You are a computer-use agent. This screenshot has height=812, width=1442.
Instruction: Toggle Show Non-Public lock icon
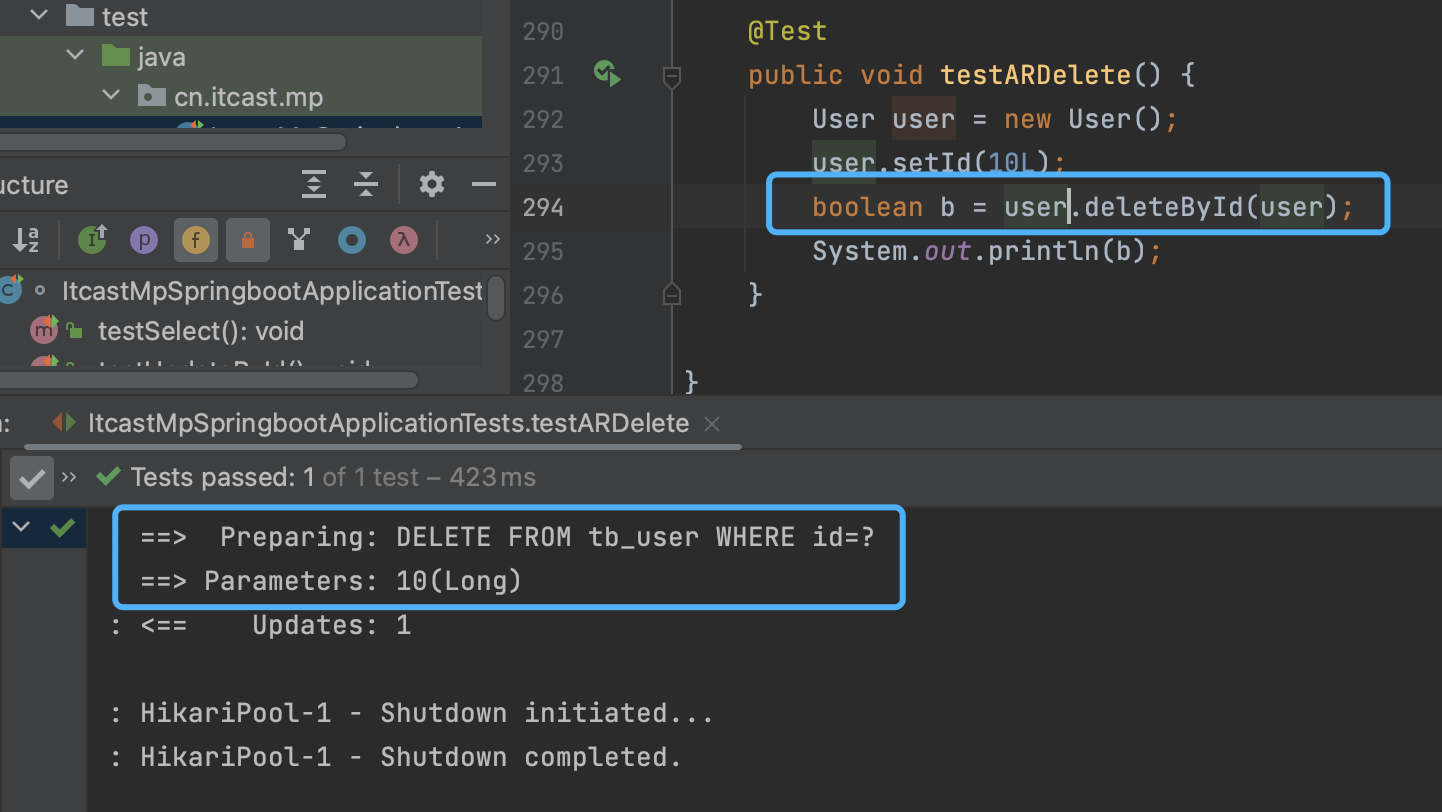(x=247, y=240)
